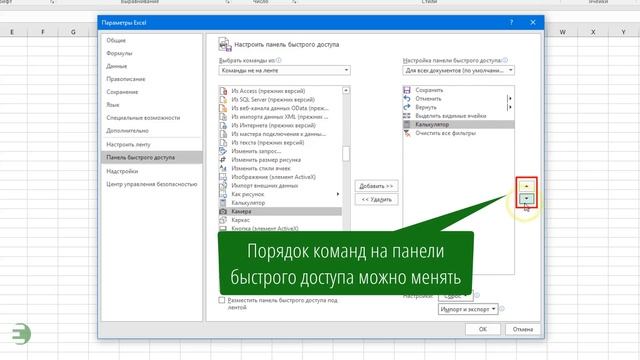
Task: Move selected command down in the list
Action: 527,199
